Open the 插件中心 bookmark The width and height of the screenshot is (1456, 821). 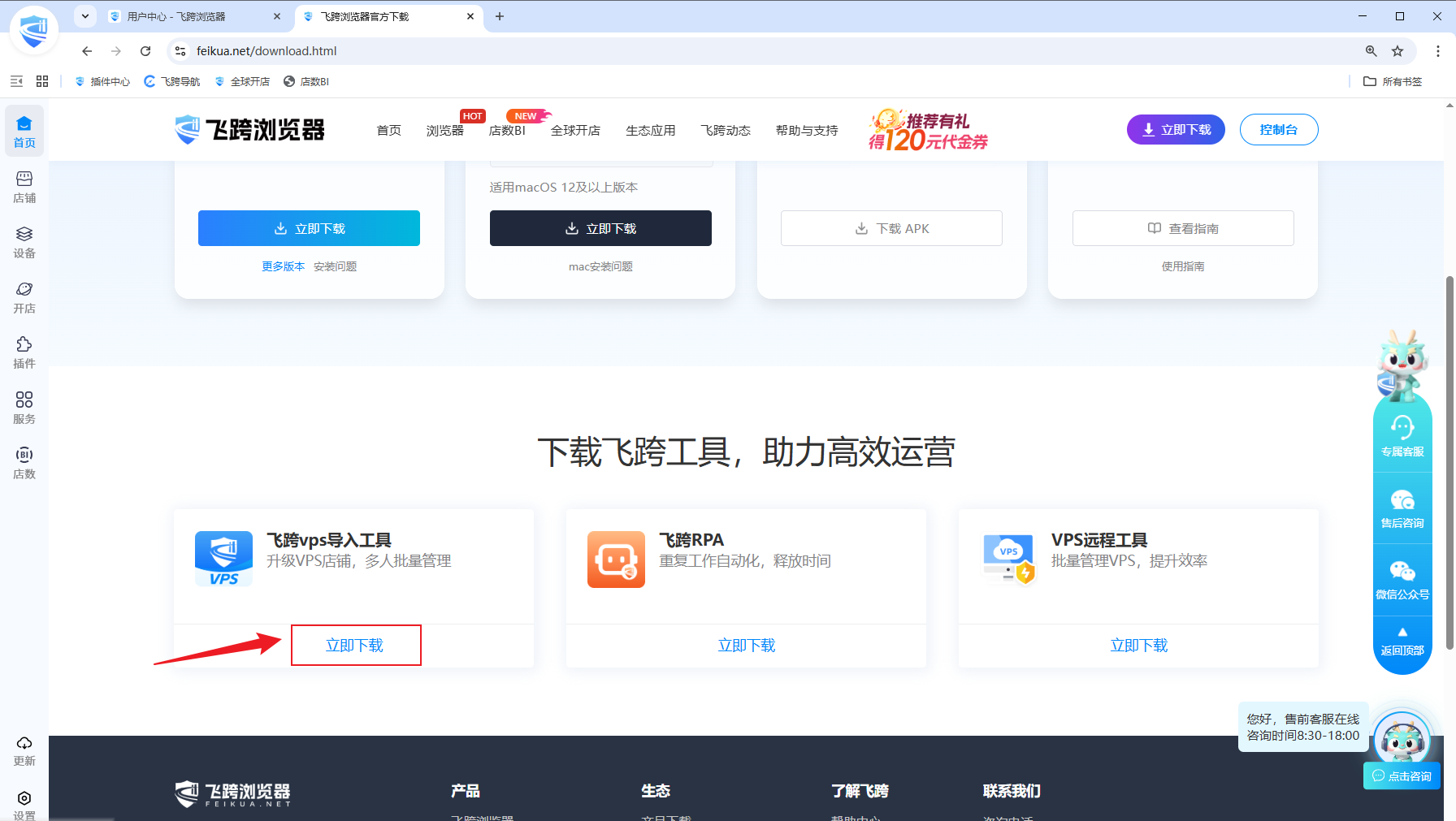pos(102,81)
